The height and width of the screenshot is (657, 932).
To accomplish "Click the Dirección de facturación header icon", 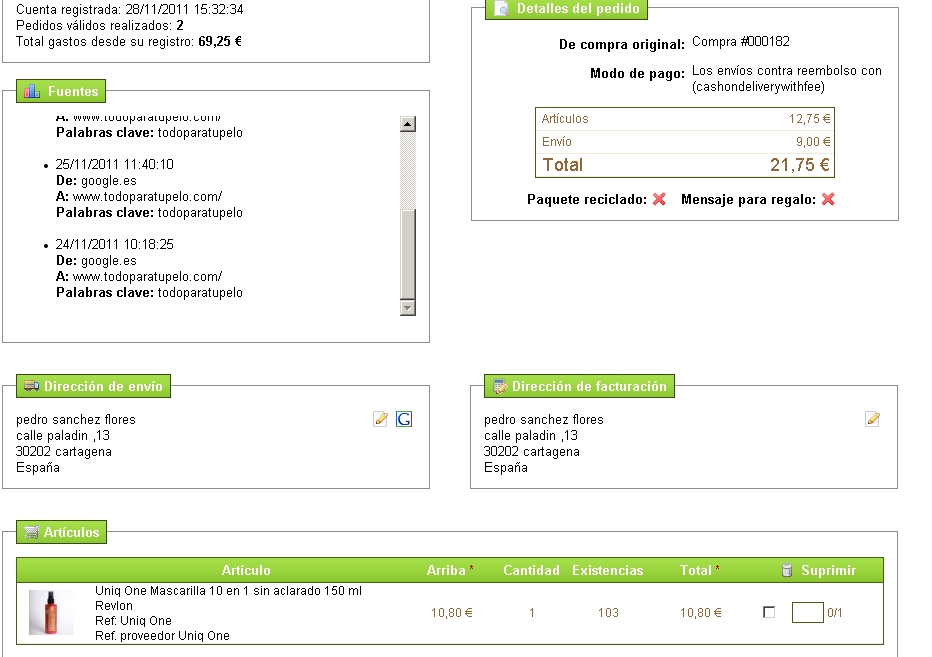I will [498, 386].
